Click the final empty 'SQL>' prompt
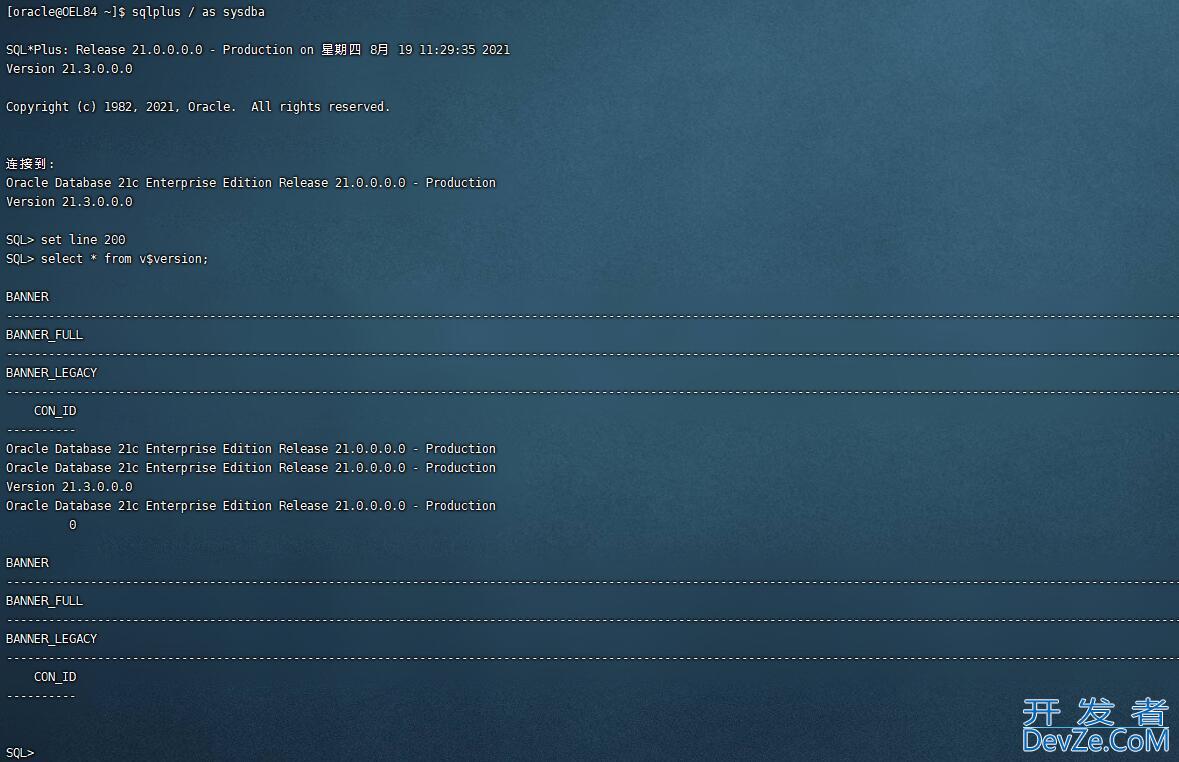The width and height of the screenshot is (1179, 762). [20, 753]
